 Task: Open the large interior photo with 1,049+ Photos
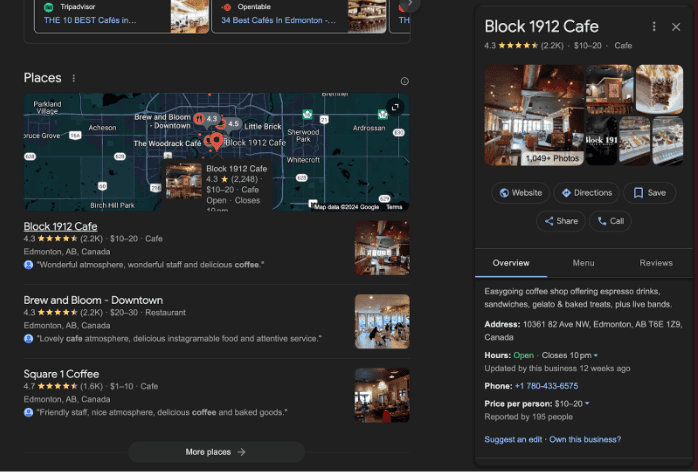[534, 115]
